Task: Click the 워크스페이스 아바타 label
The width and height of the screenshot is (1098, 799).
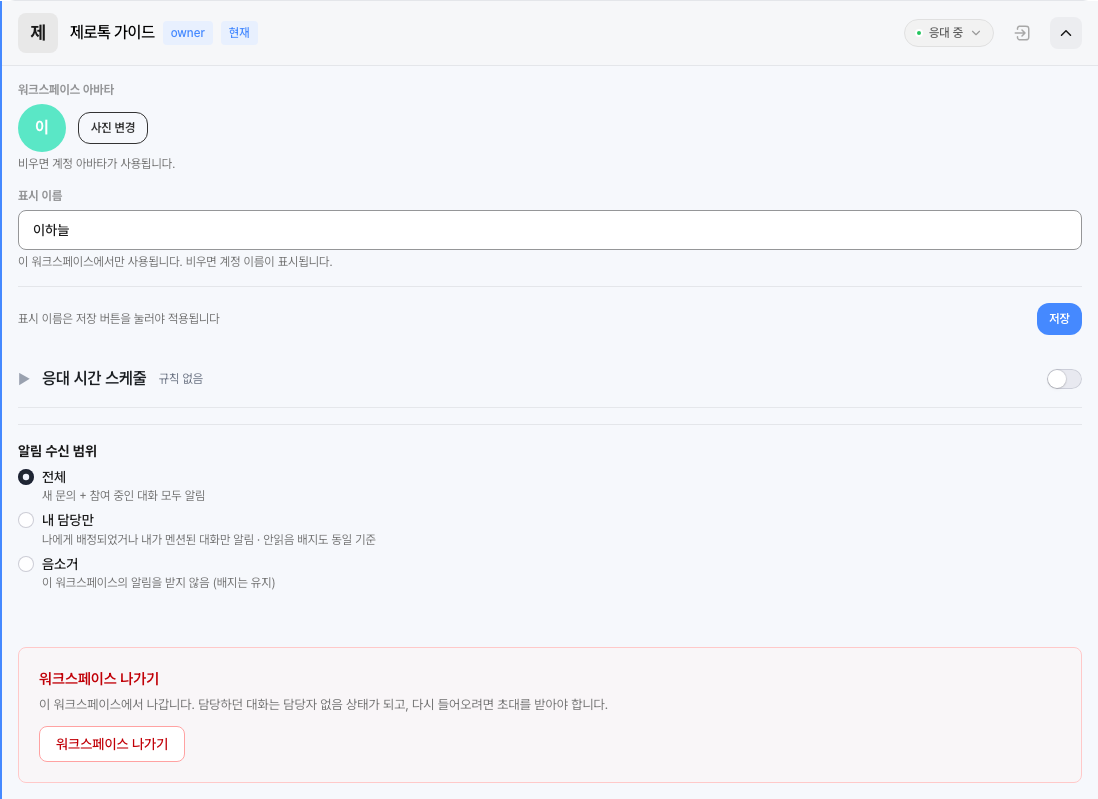Action: 66,90
